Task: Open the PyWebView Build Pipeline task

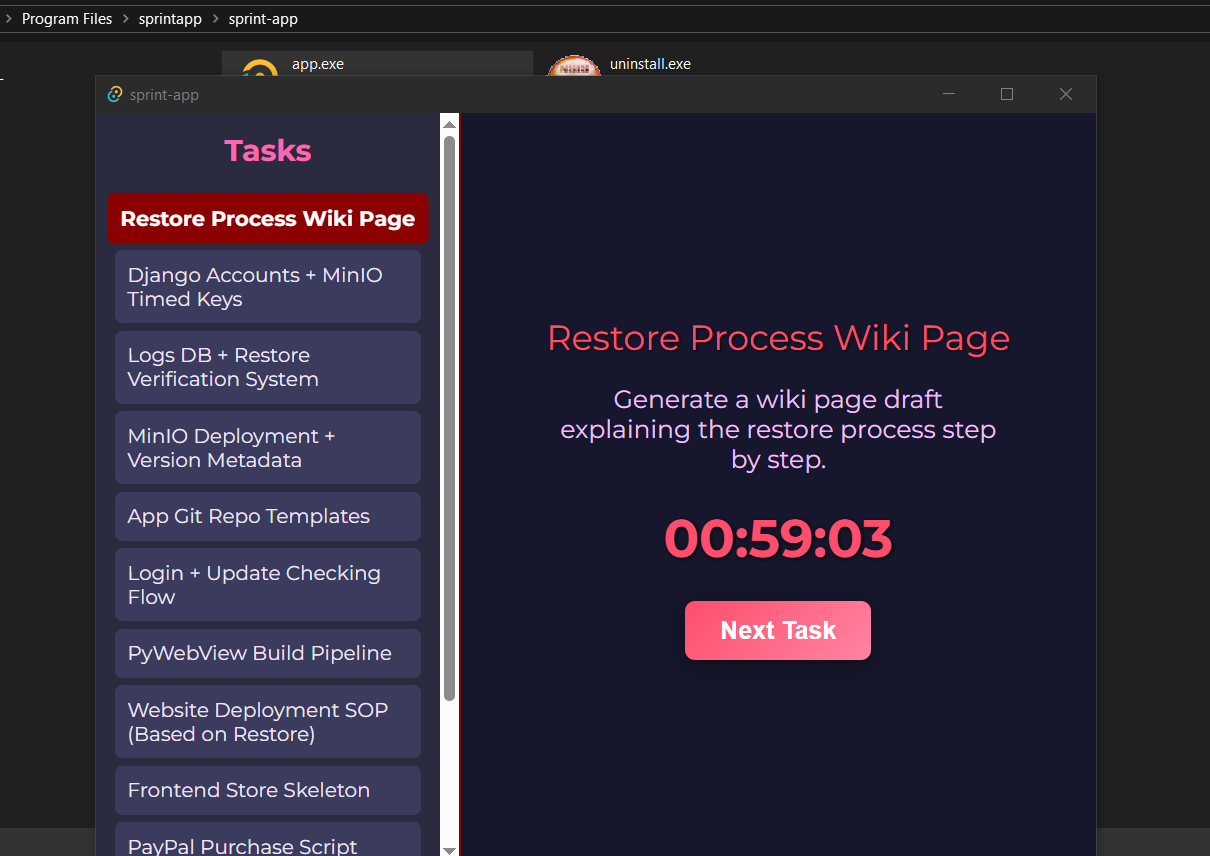Action: coord(268,653)
